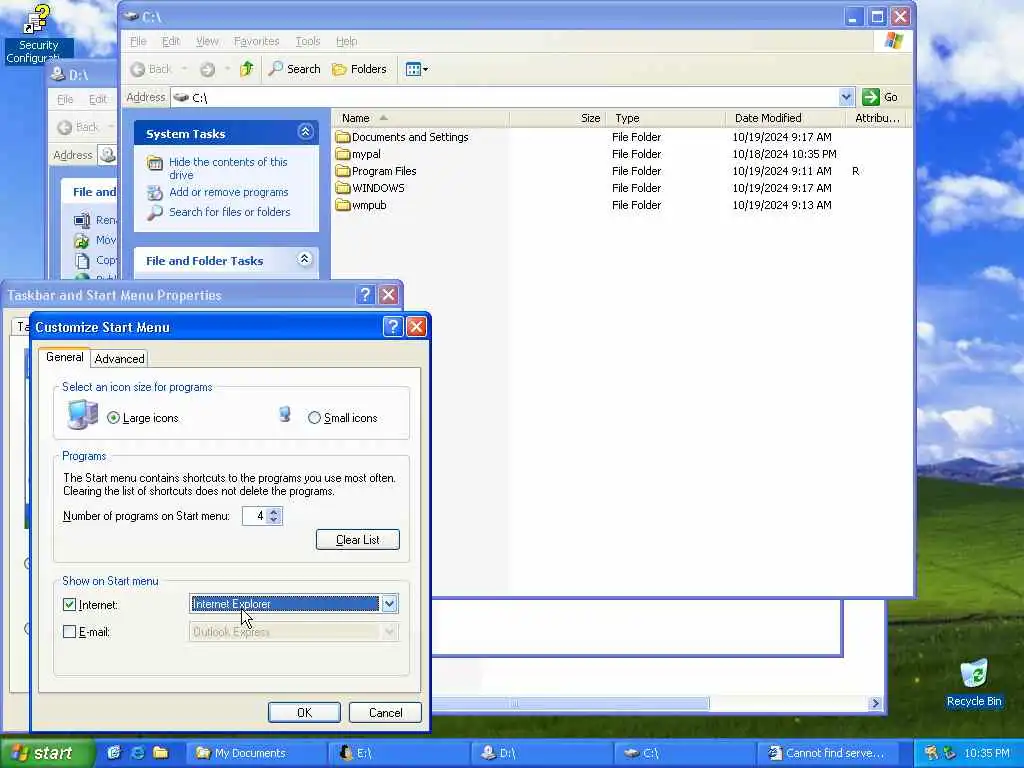Check the E-mail checkbox

[69, 632]
